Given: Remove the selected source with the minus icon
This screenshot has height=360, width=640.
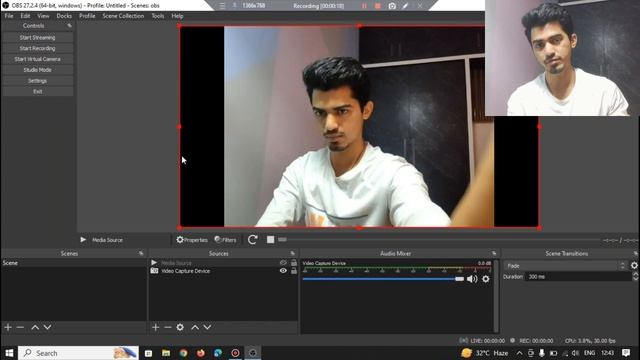Looking at the screenshot, I should pos(168,327).
